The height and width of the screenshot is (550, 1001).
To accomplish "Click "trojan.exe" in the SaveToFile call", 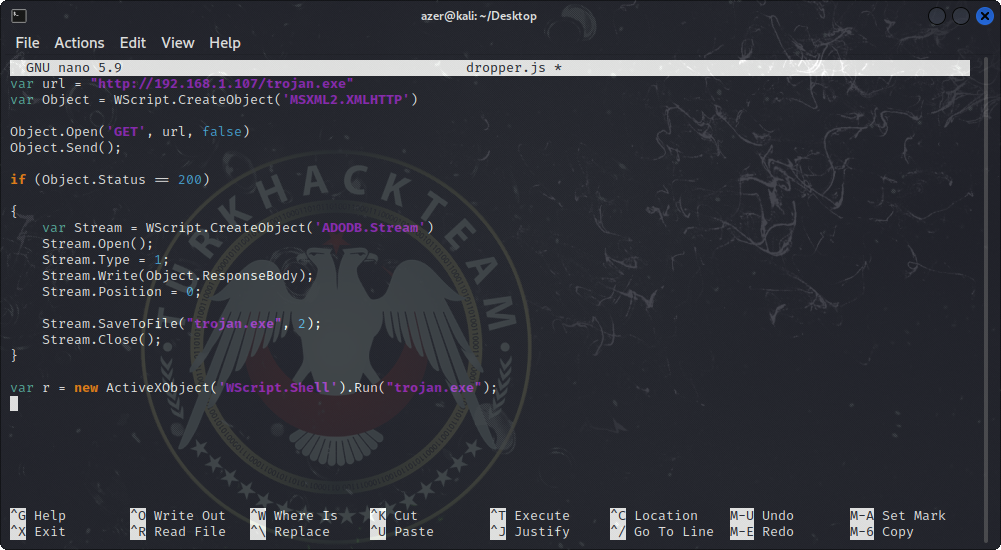I will 234,323.
